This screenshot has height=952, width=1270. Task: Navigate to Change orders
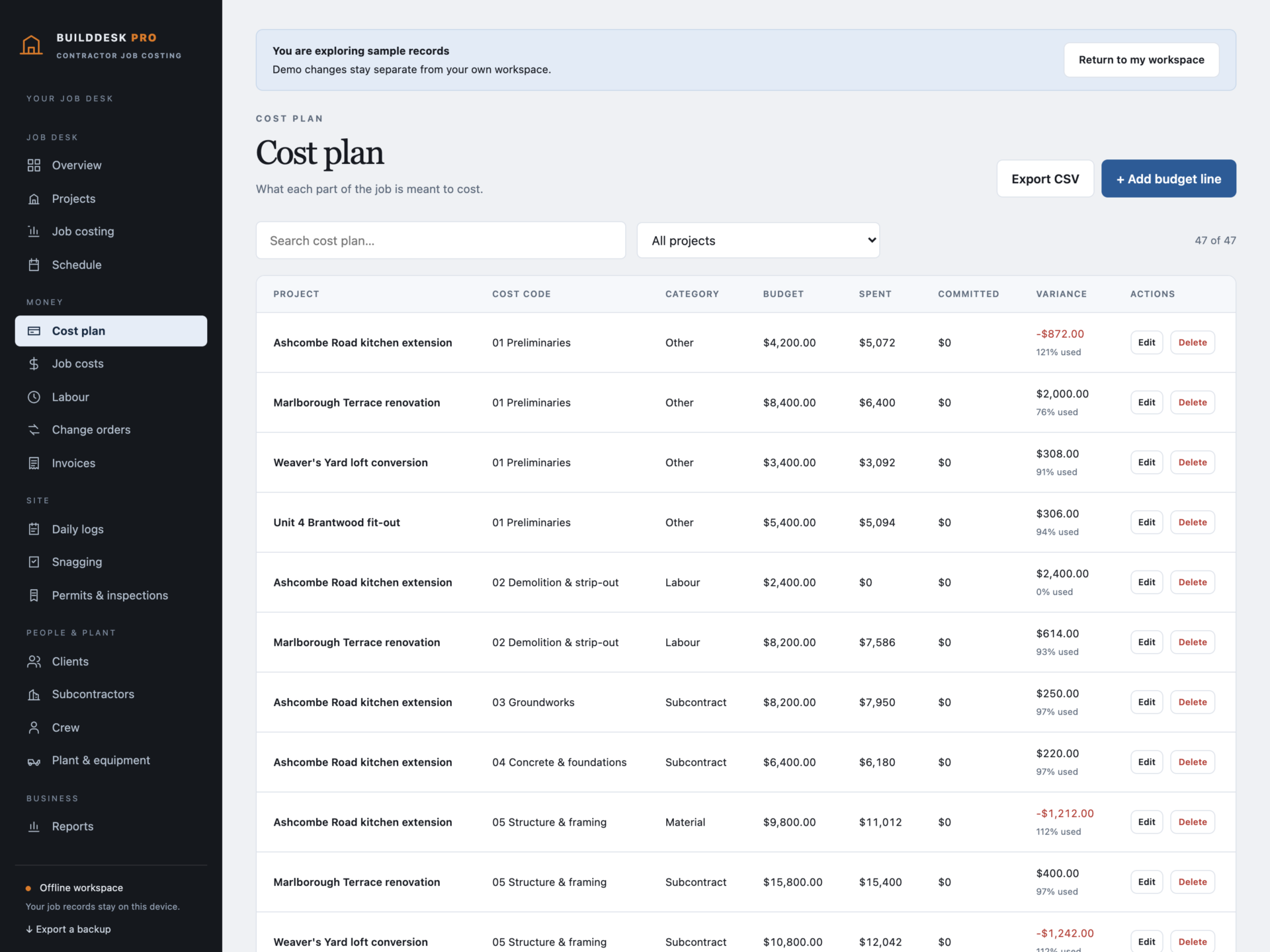(x=111, y=430)
